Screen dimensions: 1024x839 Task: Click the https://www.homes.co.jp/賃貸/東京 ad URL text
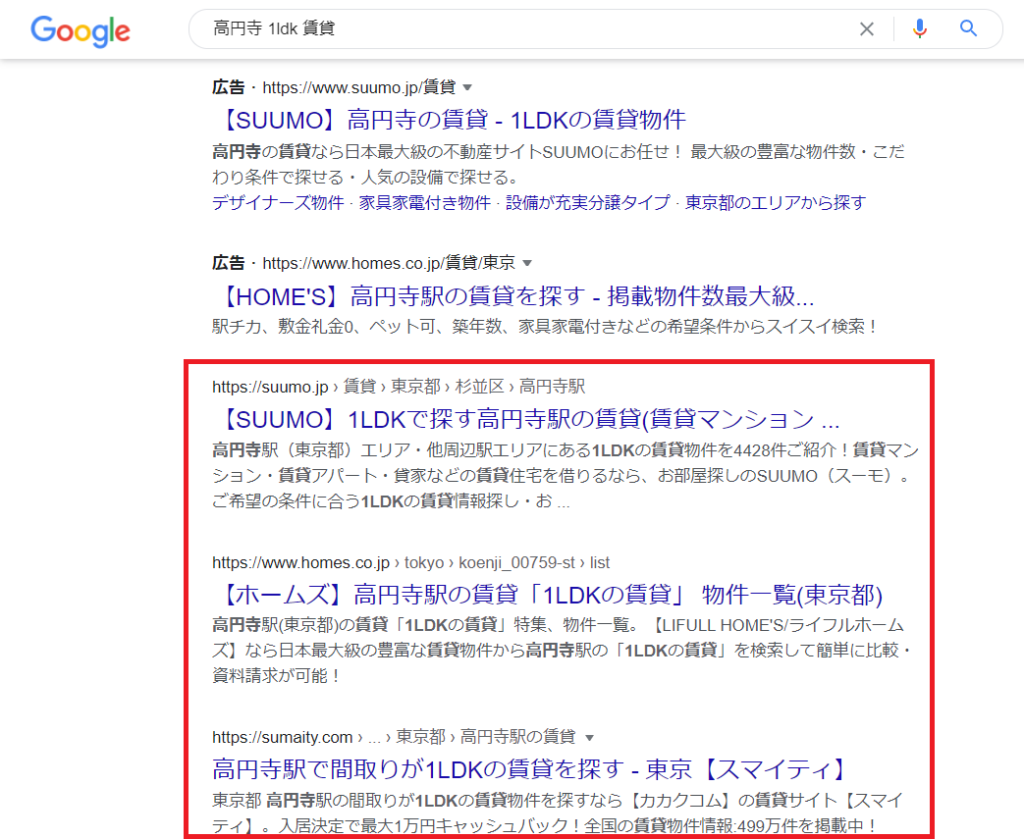[x=389, y=263]
